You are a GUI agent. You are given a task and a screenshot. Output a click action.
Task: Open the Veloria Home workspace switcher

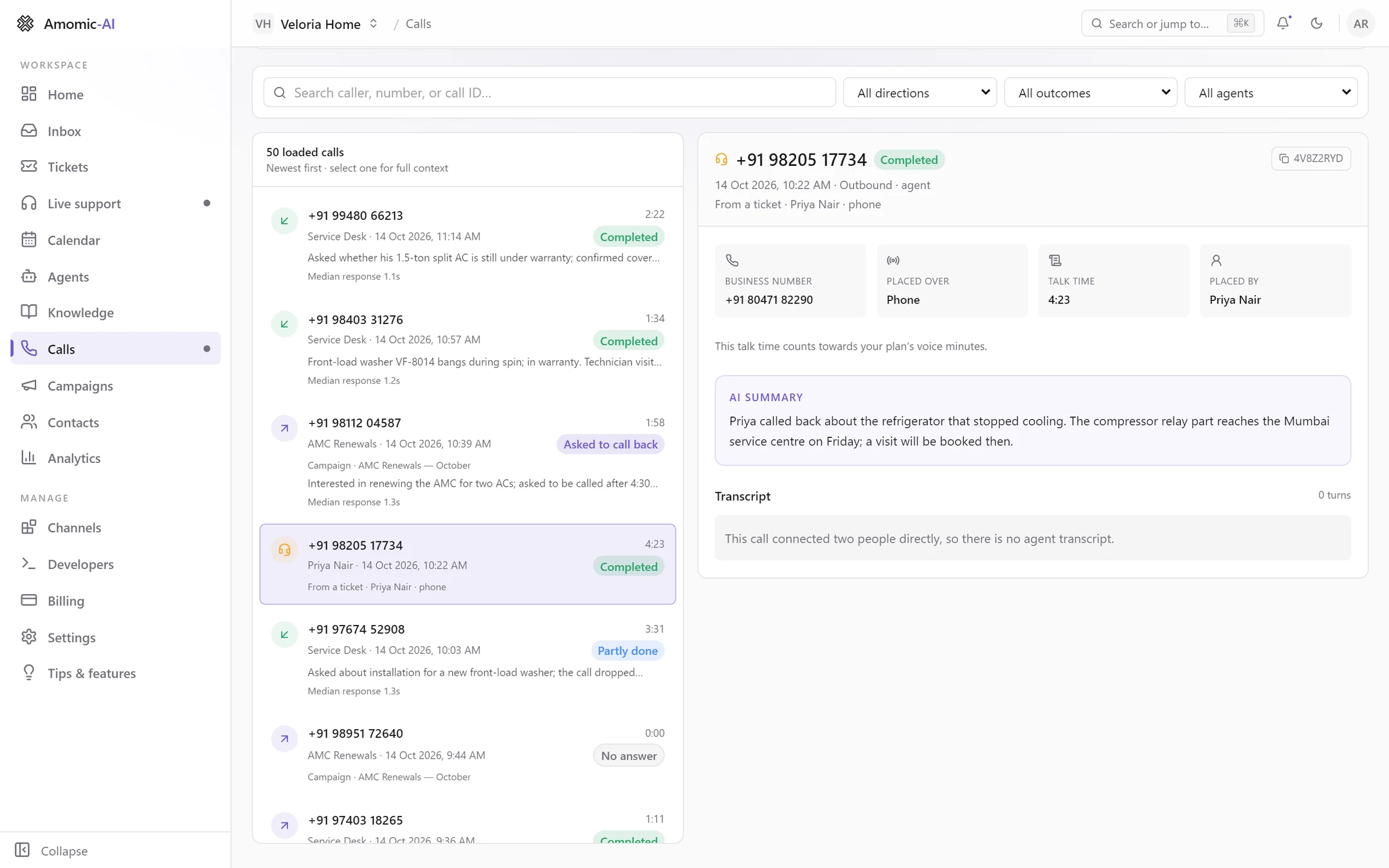pos(316,24)
